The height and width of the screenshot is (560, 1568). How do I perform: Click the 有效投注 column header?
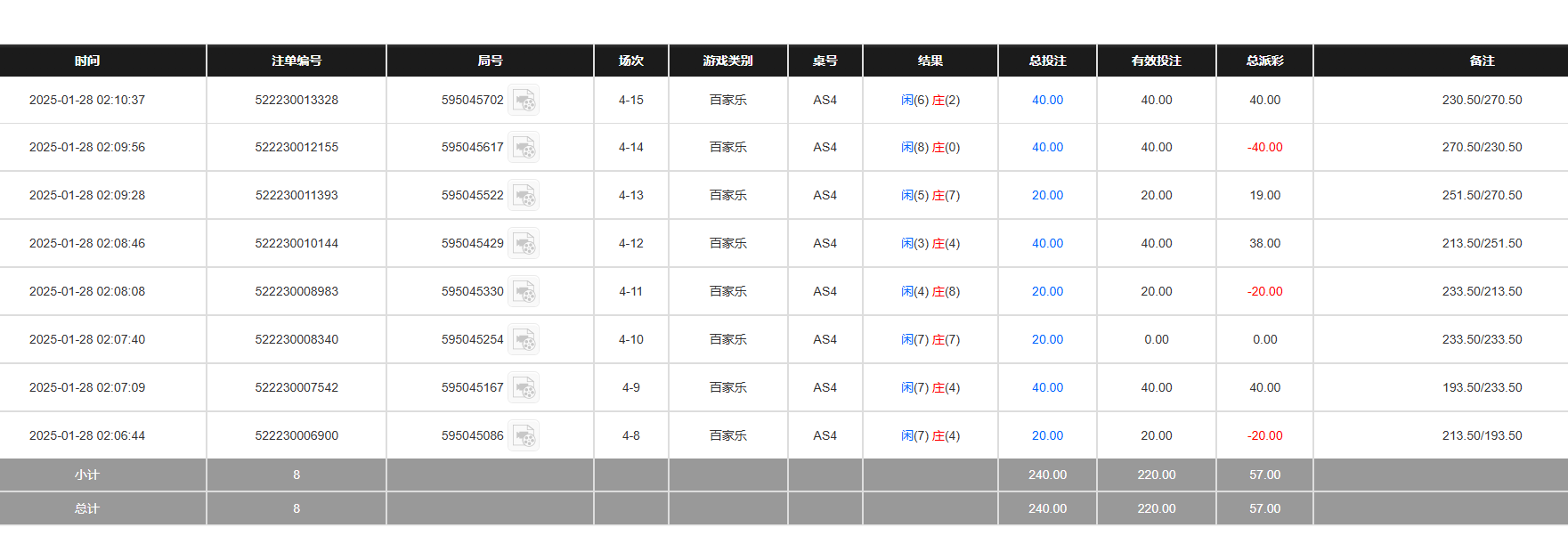[1156, 61]
